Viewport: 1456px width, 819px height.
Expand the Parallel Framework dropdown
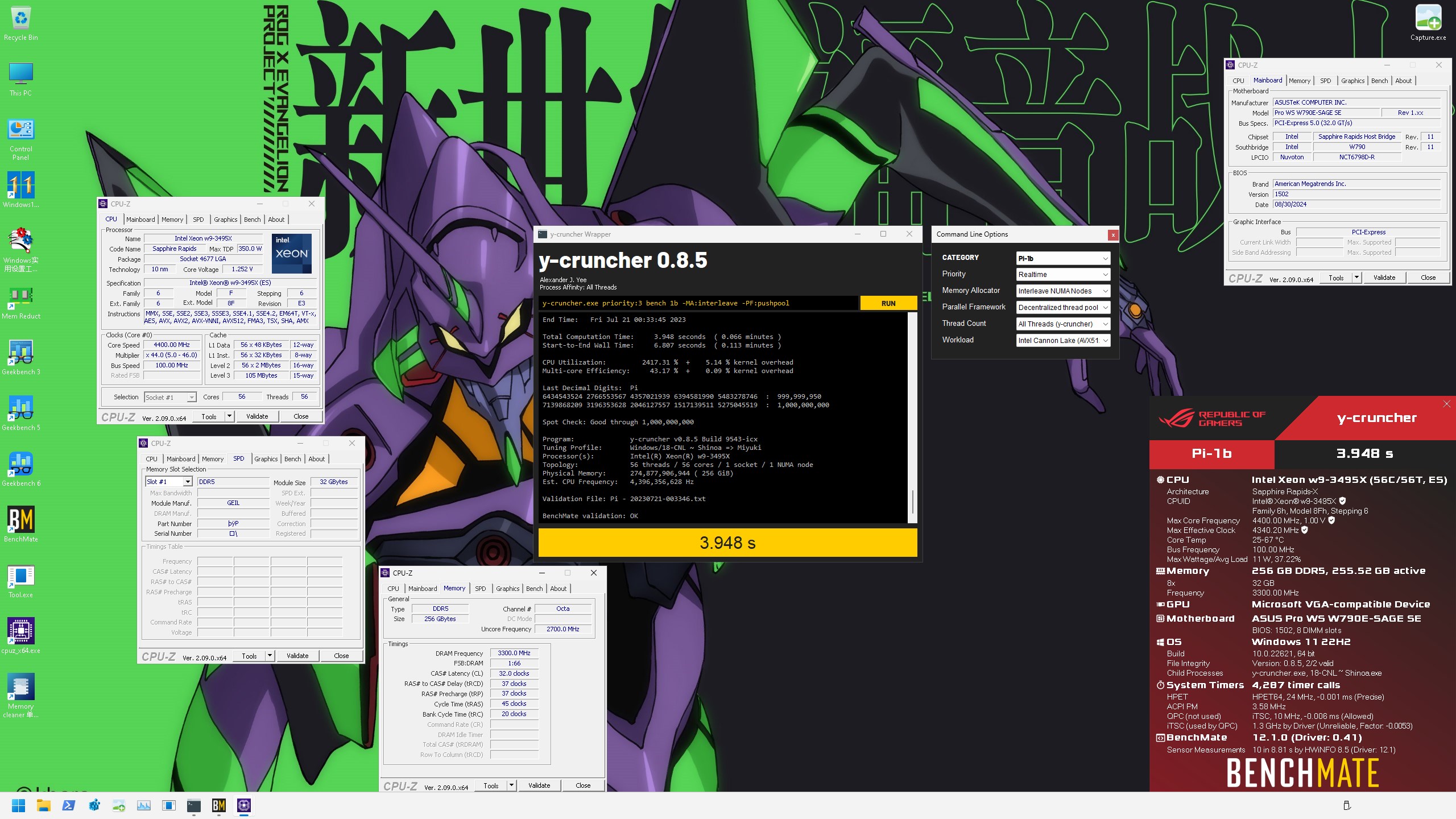coord(1063,308)
